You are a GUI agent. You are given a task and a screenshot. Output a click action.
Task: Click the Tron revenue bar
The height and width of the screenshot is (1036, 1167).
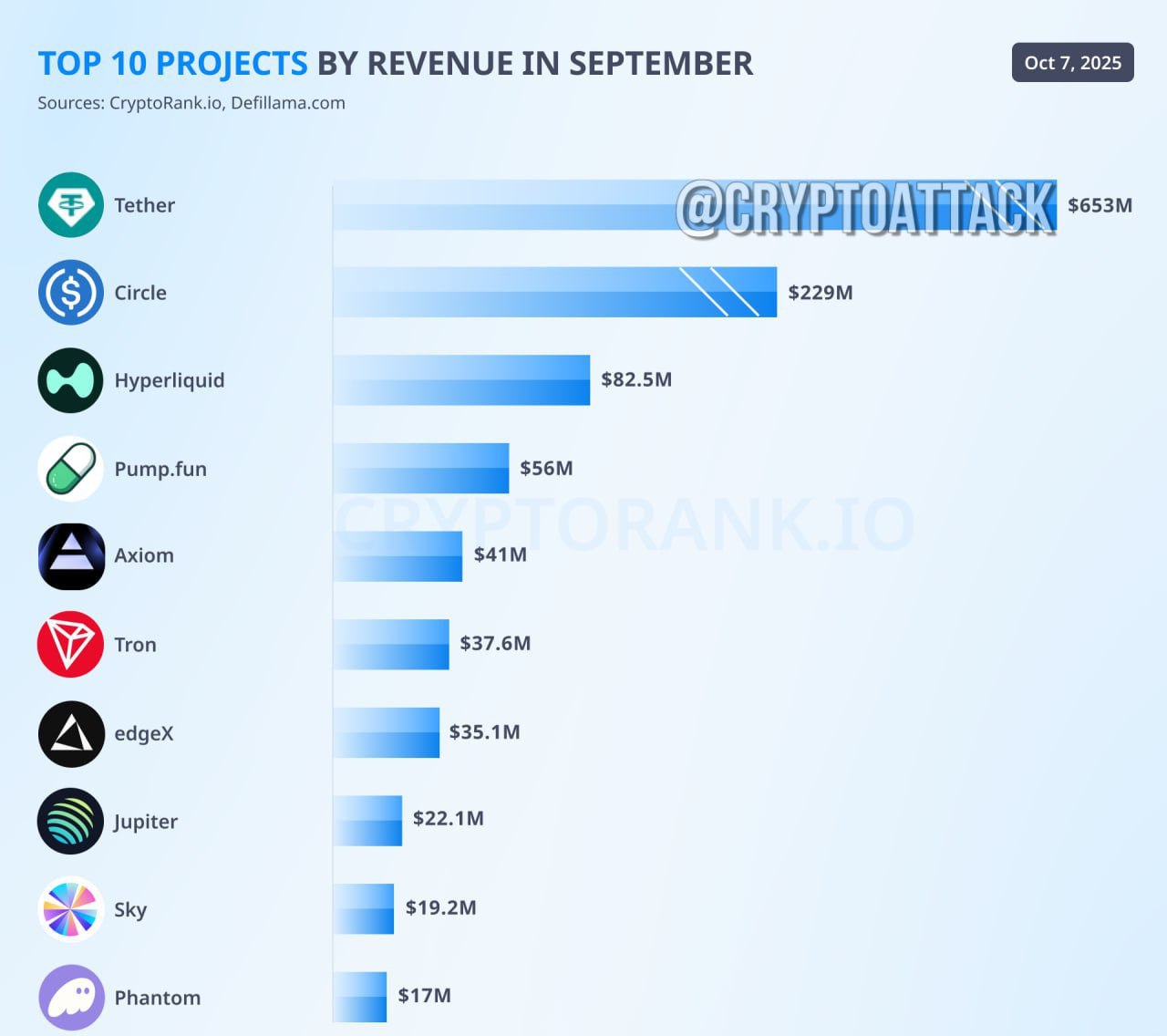[391, 645]
